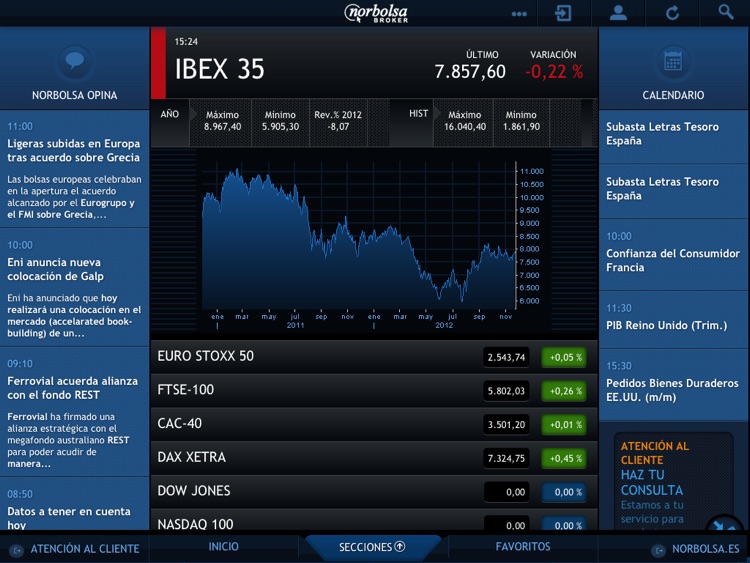This screenshot has height=563, width=750.
Task: Open article 'Eni anuncia nueva colocación de Galp'
Action: tap(75, 287)
